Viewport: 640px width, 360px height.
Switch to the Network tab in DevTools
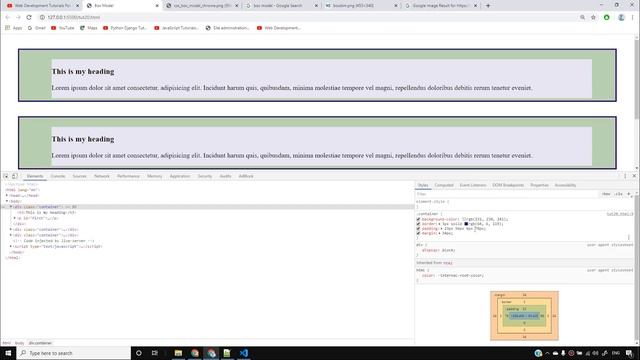pyautogui.click(x=102, y=176)
